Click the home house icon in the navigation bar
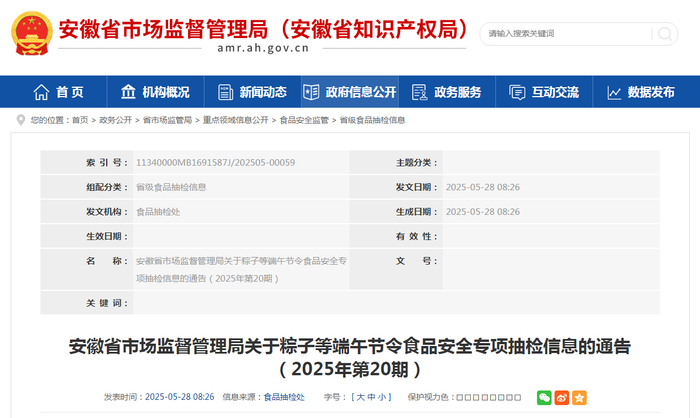The height and width of the screenshot is (418, 700). click(41, 92)
